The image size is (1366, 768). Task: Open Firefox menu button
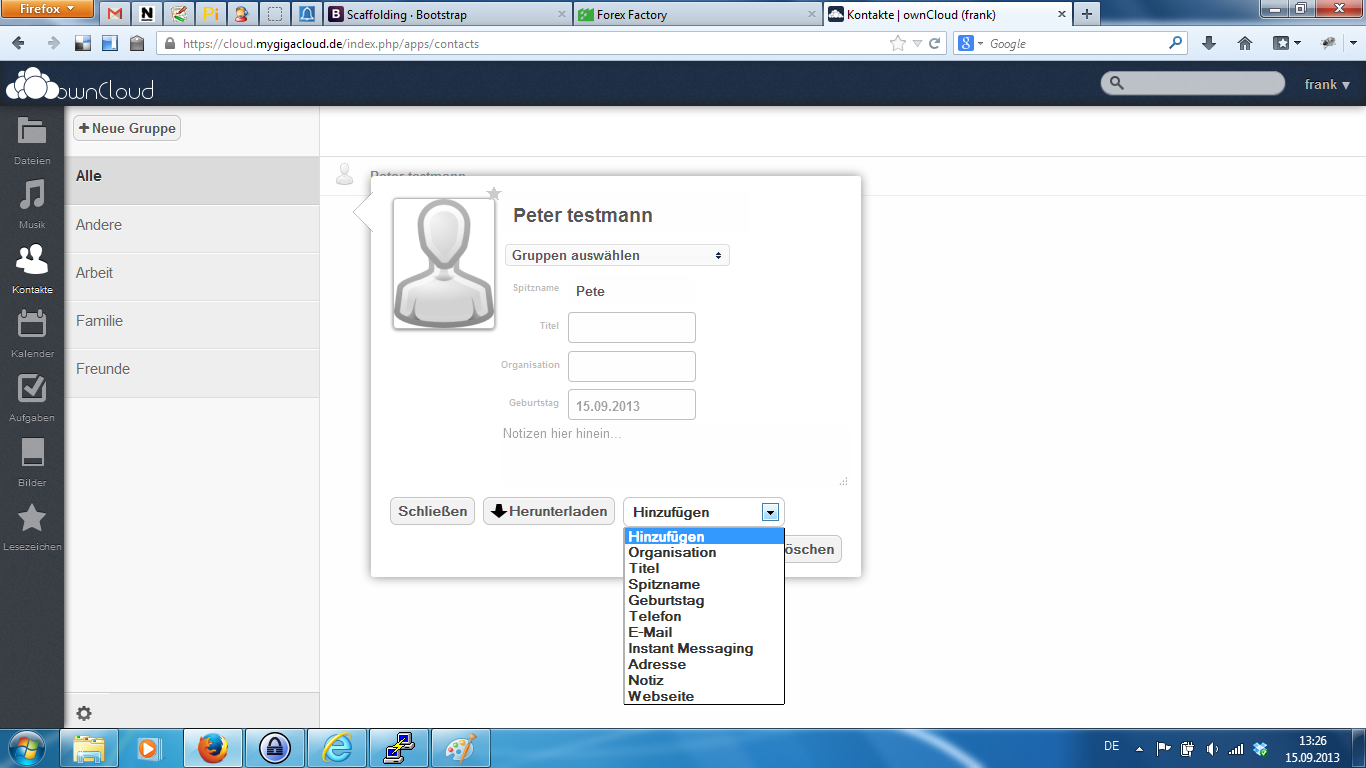48,9
